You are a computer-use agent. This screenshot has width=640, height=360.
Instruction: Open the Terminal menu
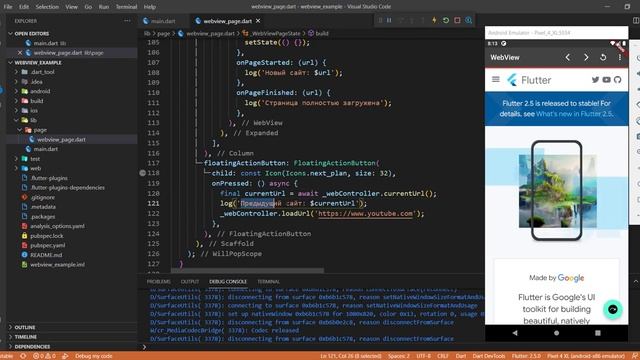126,7
